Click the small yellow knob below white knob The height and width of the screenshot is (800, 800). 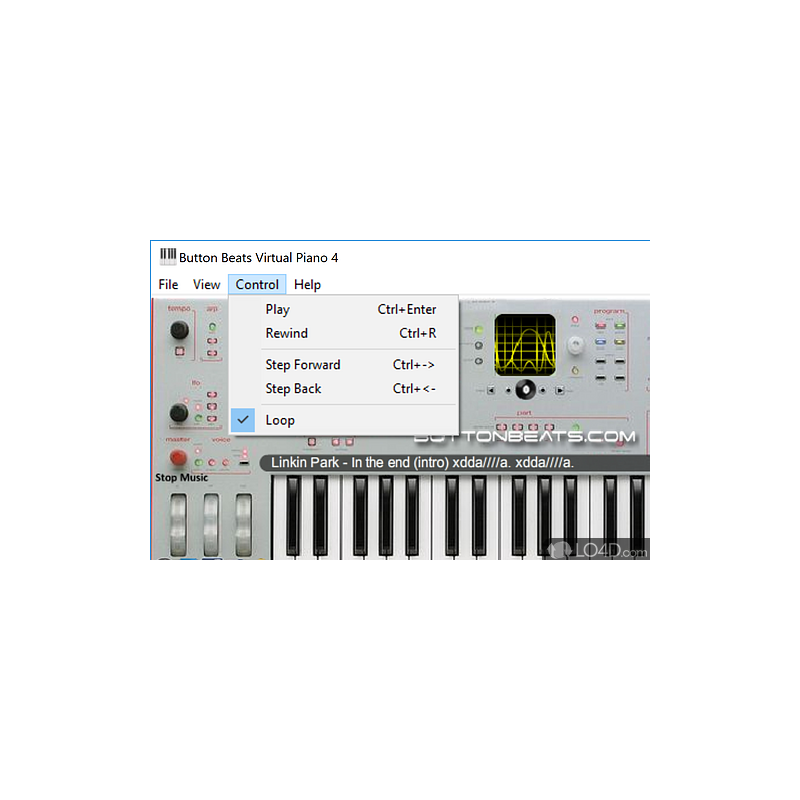point(576,370)
